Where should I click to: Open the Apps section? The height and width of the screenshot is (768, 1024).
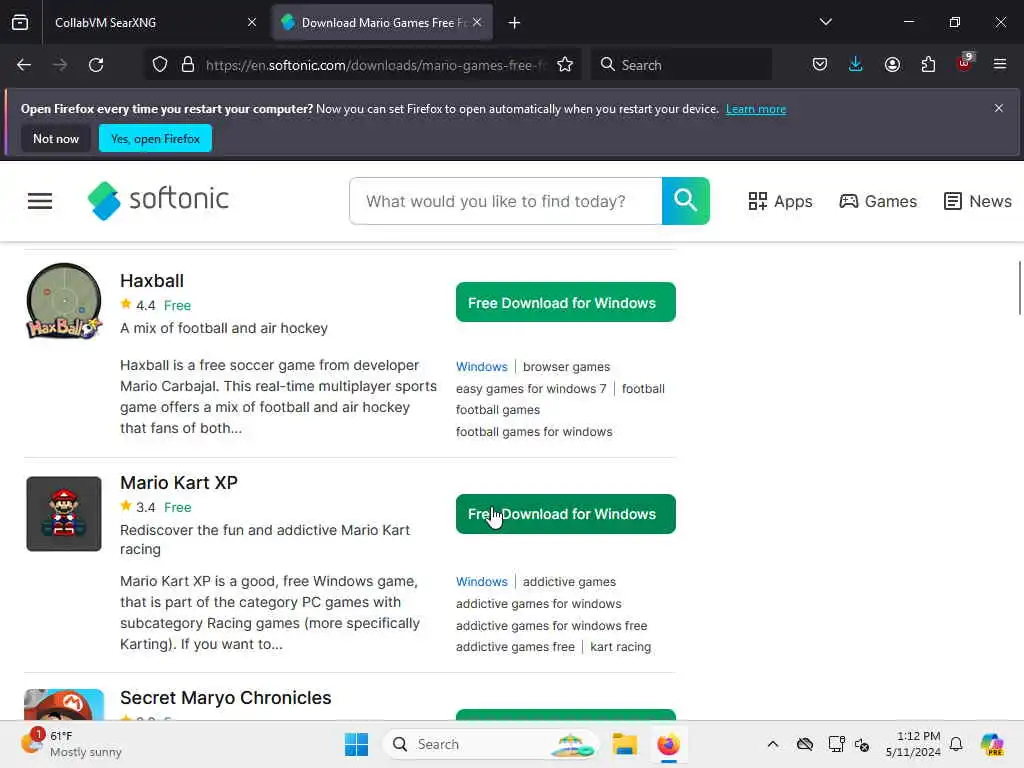coord(780,201)
